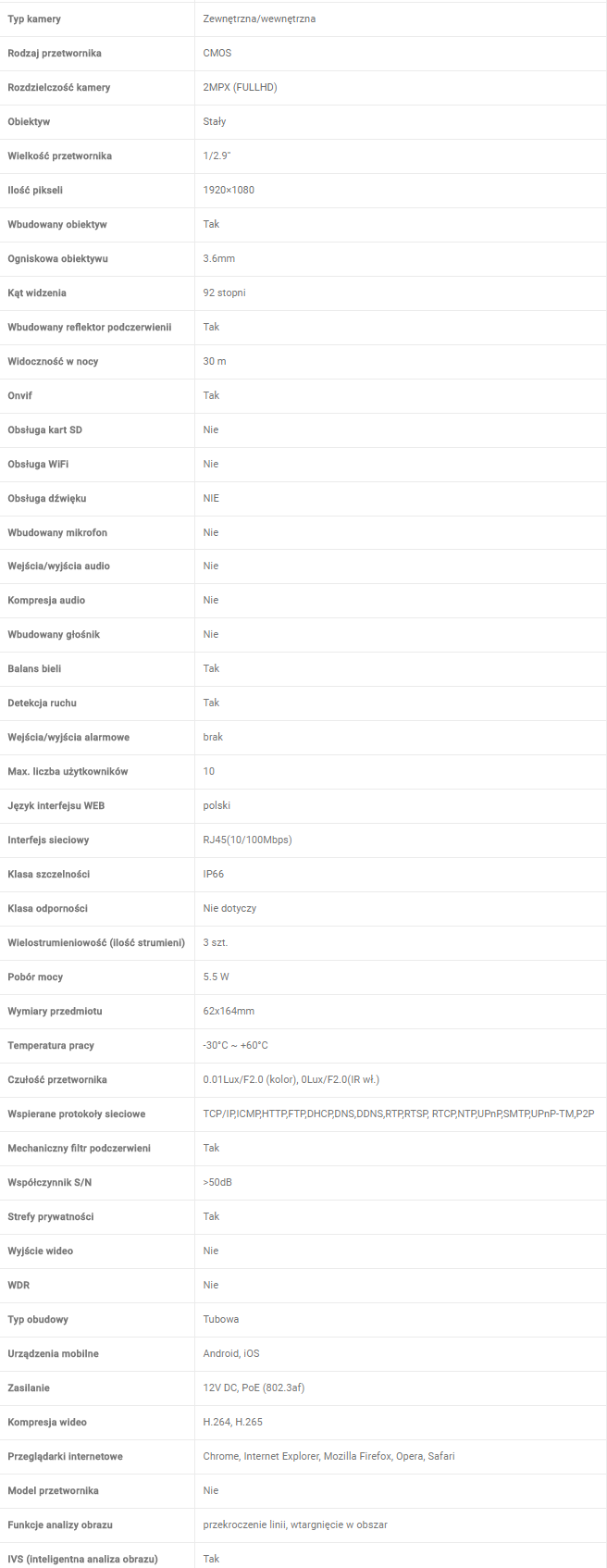Click the 'Onvif' row label
607x1568 pixels.
pos(19,395)
